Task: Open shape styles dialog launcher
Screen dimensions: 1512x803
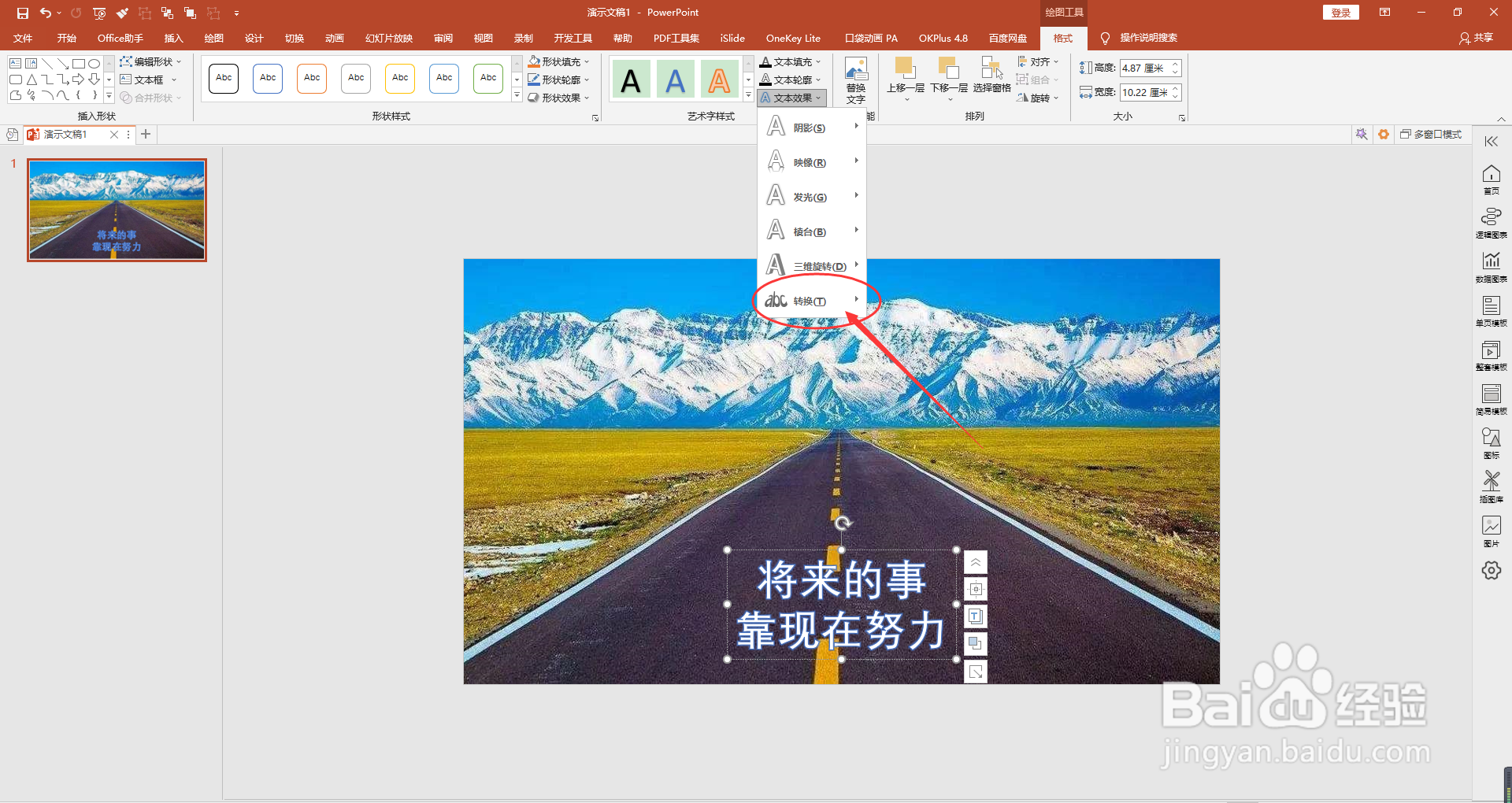Action: click(x=595, y=118)
